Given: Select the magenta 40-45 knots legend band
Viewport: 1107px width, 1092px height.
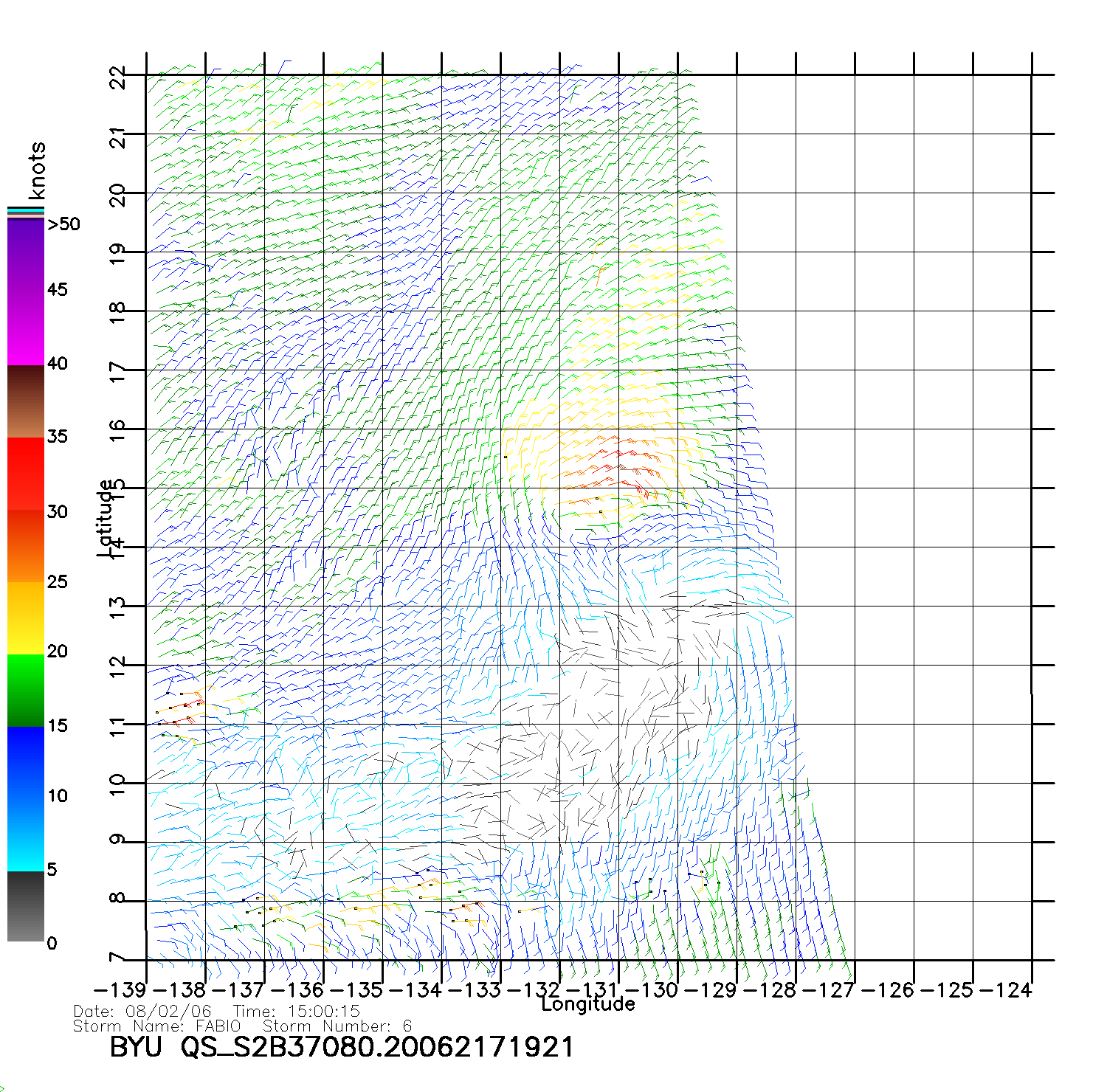Looking at the screenshot, I should click(x=25, y=328).
